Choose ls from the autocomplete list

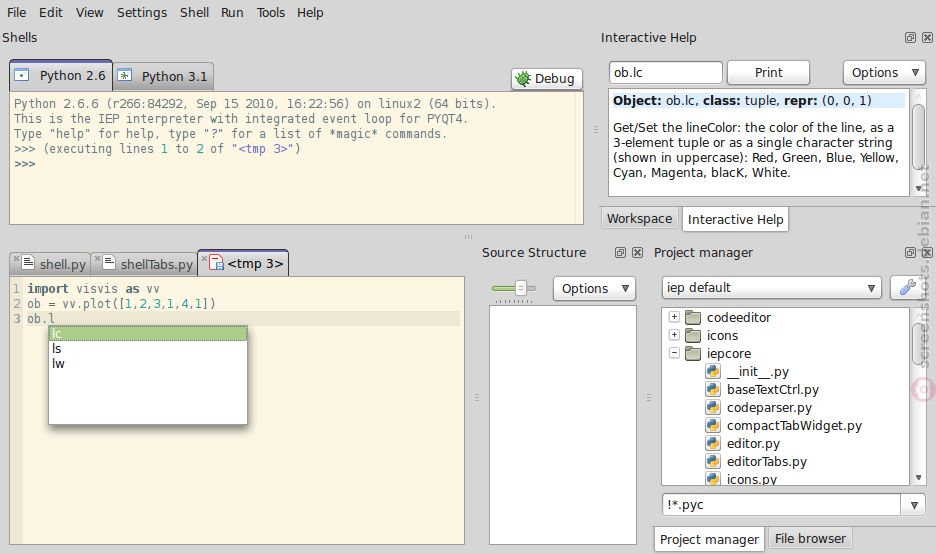pyautogui.click(x=147, y=349)
